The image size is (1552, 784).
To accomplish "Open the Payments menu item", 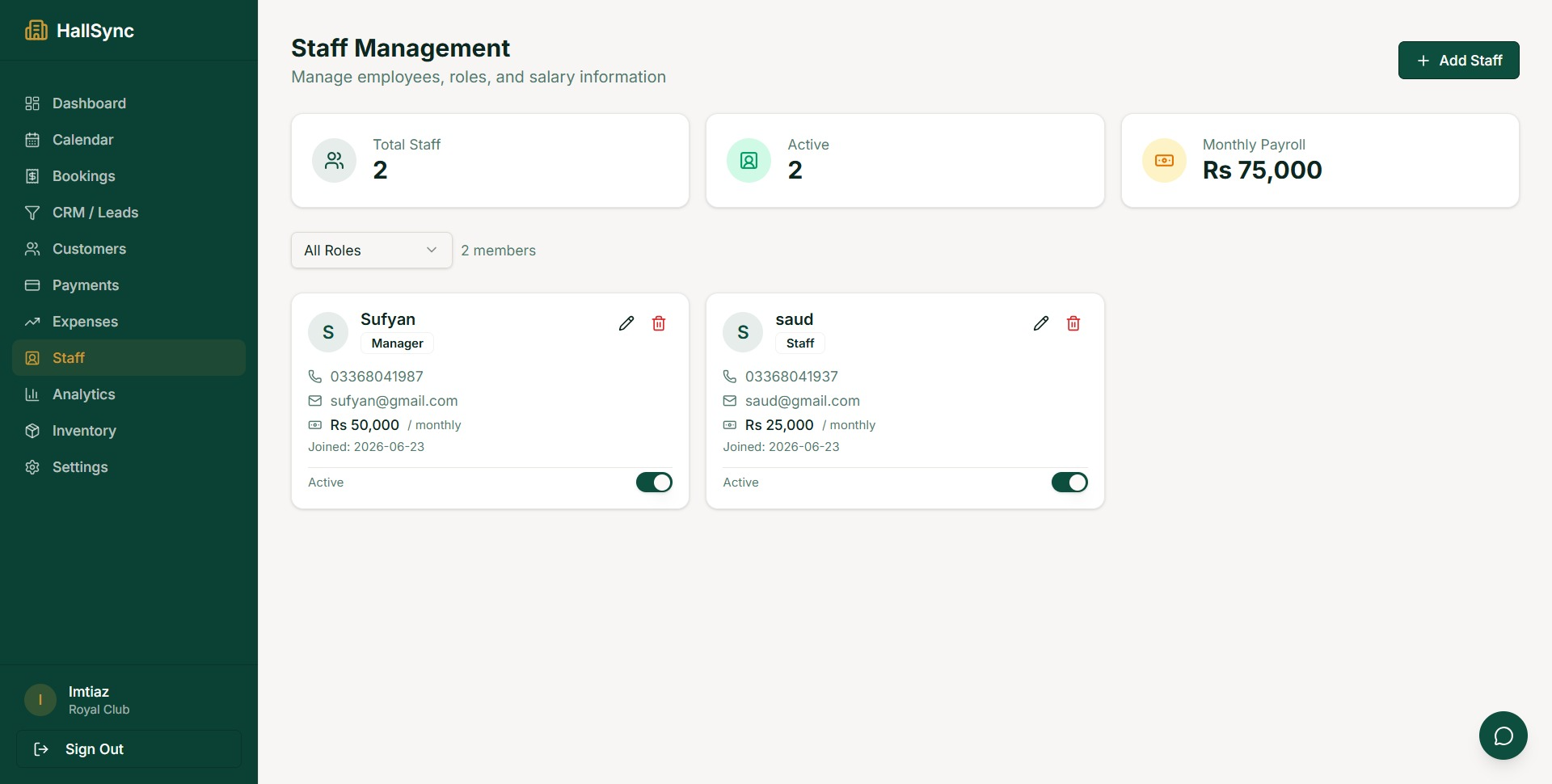I will (129, 285).
